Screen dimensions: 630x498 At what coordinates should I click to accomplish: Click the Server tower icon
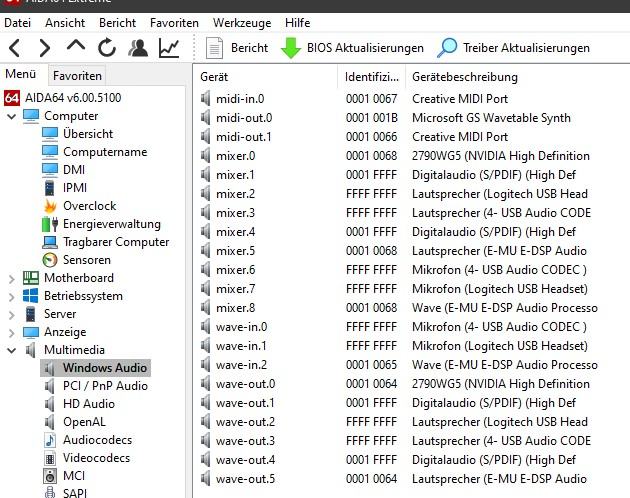coord(31,314)
